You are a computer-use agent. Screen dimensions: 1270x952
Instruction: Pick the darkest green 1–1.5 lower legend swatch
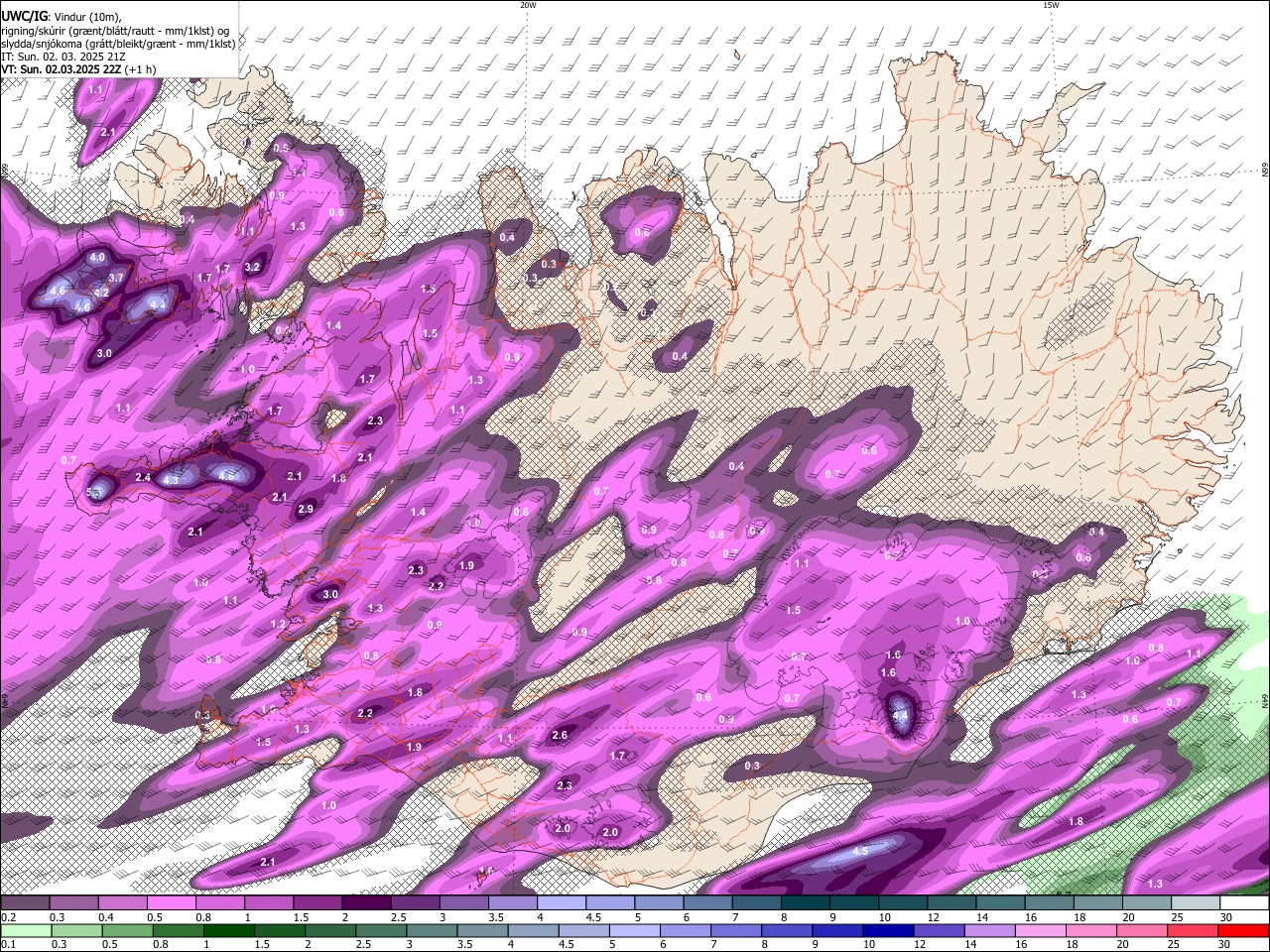[229, 931]
